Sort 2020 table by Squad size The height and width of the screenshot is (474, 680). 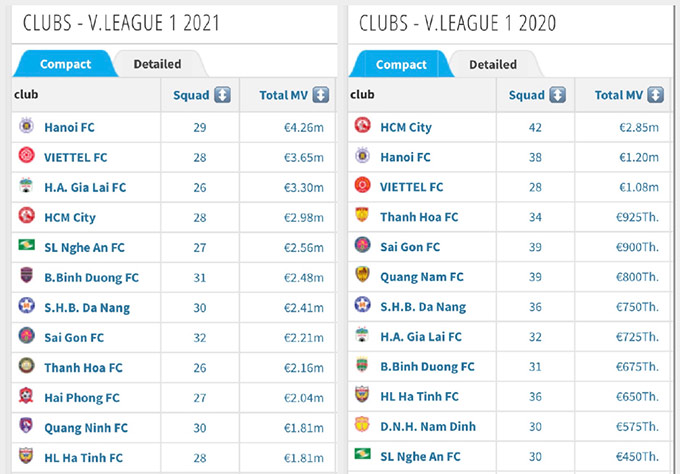point(558,95)
